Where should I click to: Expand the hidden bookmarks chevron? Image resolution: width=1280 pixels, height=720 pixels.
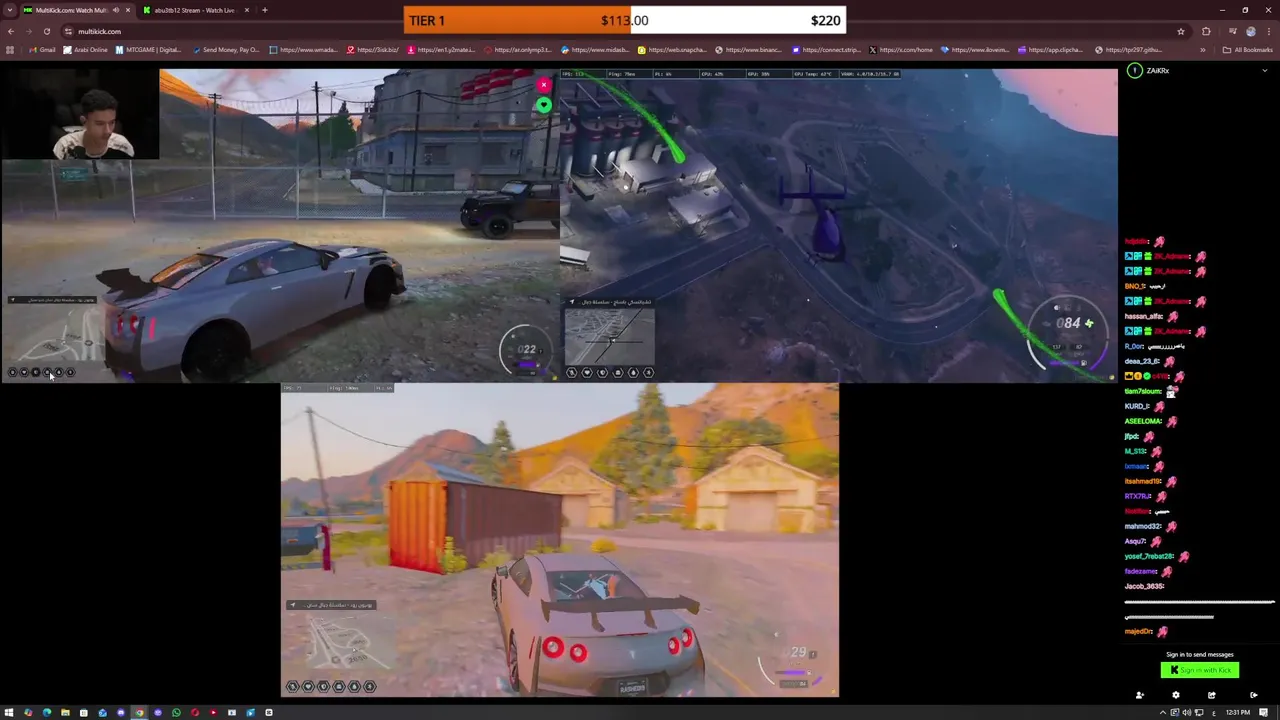tap(1203, 50)
